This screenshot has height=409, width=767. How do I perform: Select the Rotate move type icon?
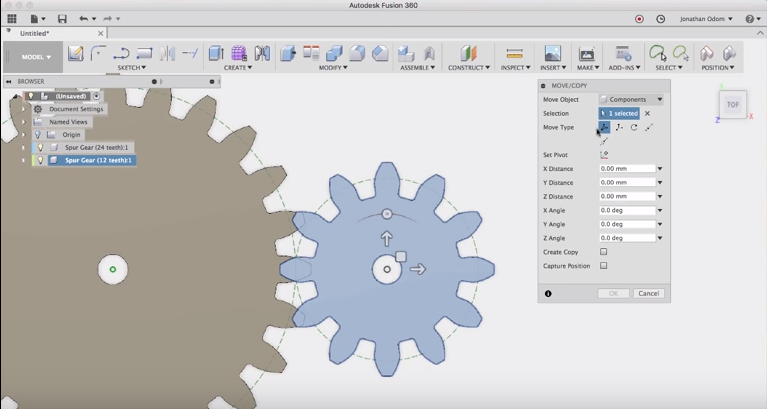click(x=634, y=127)
